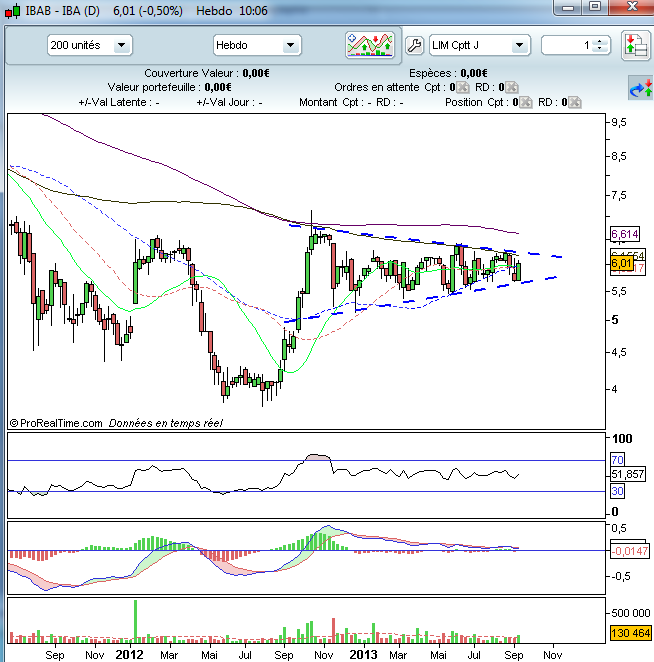The width and height of the screenshot is (654, 662).
Task: Click the wrench settings icon
Action: click(x=414, y=45)
